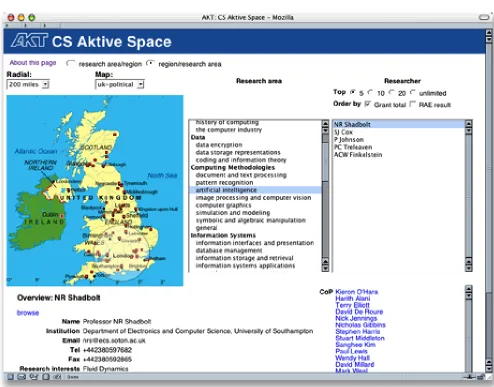
Task: Select computer graphics research area
Action: click(x=223, y=205)
